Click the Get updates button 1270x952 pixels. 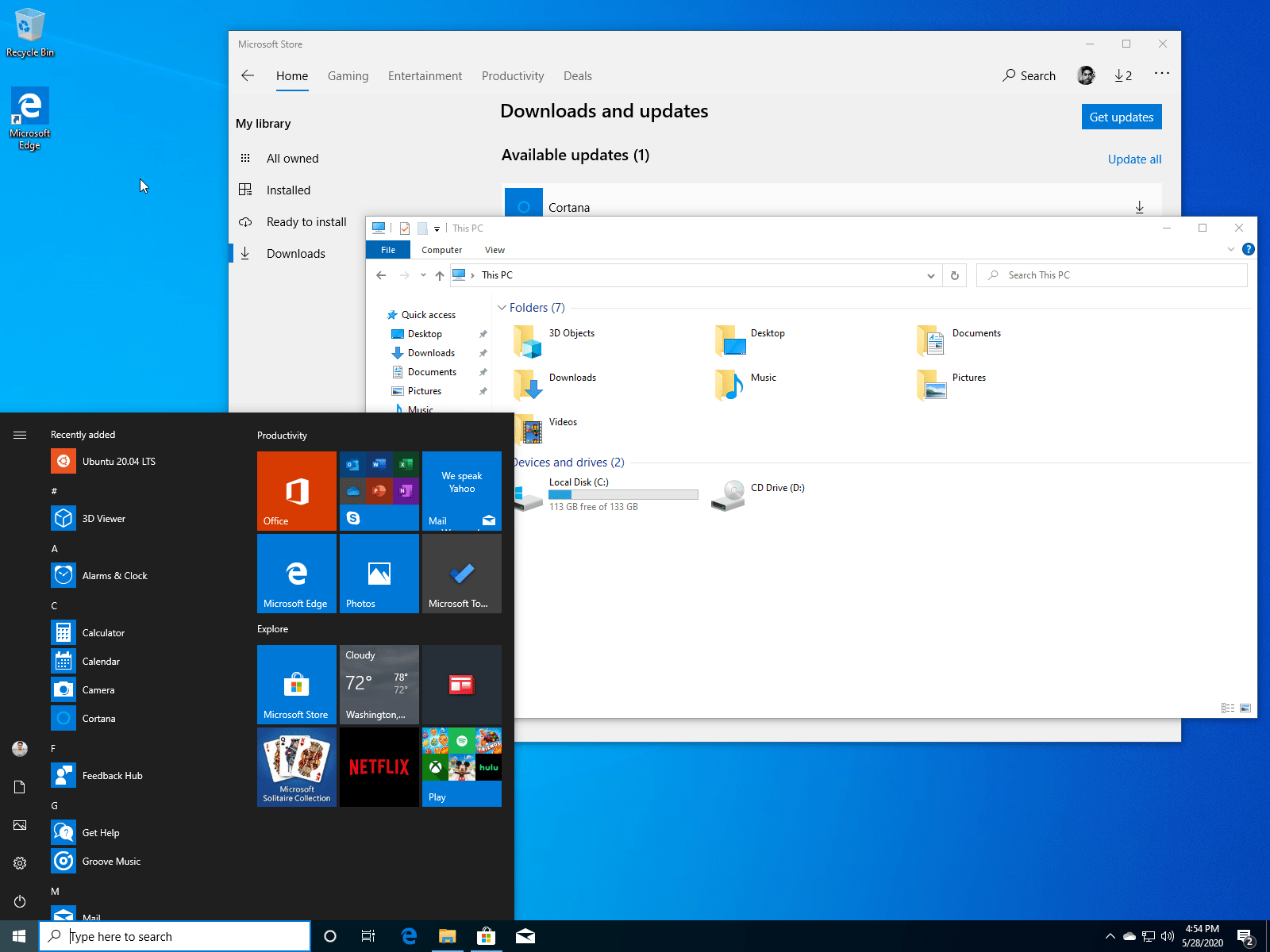[x=1122, y=117]
